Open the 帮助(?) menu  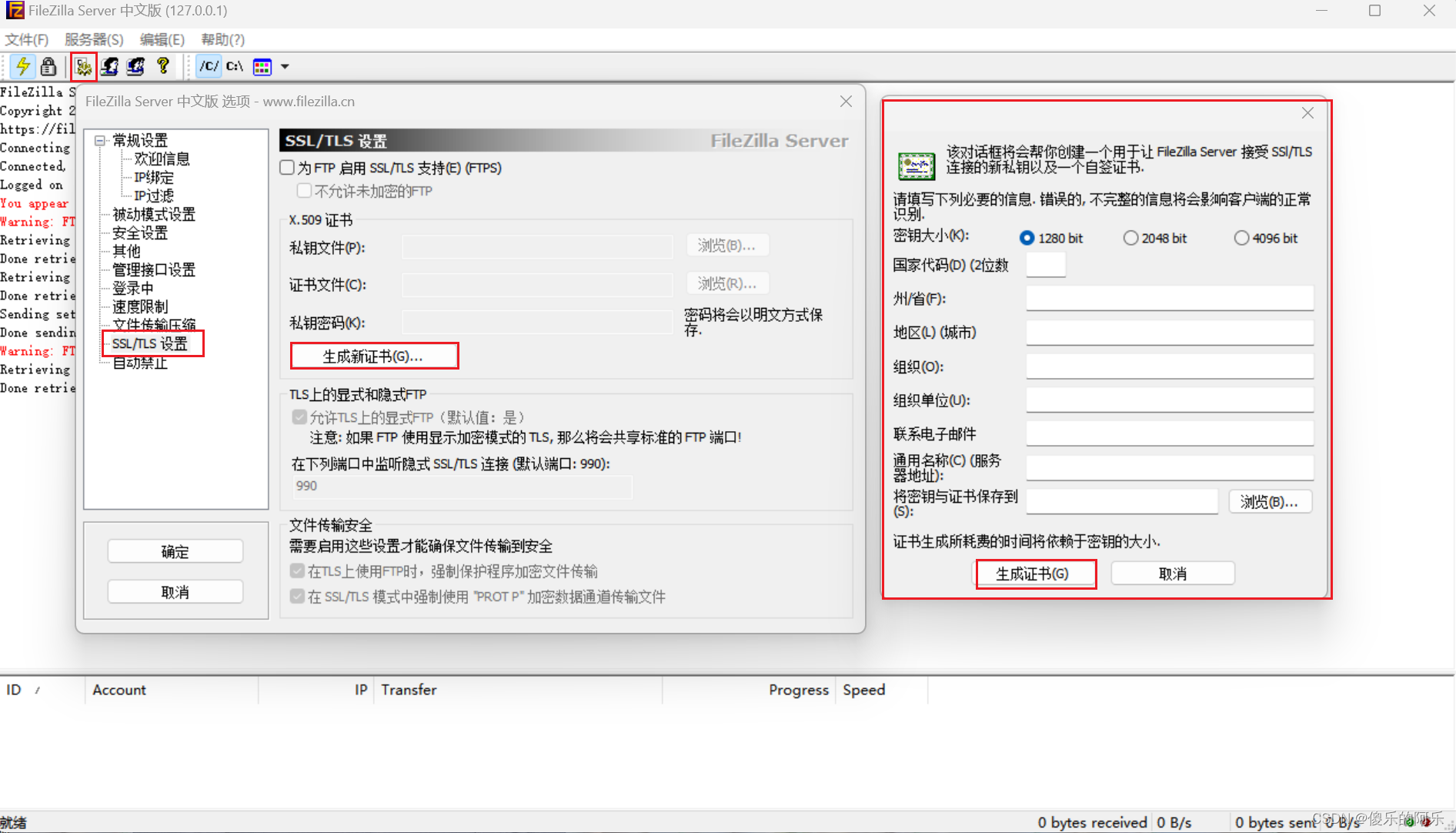click(x=222, y=39)
